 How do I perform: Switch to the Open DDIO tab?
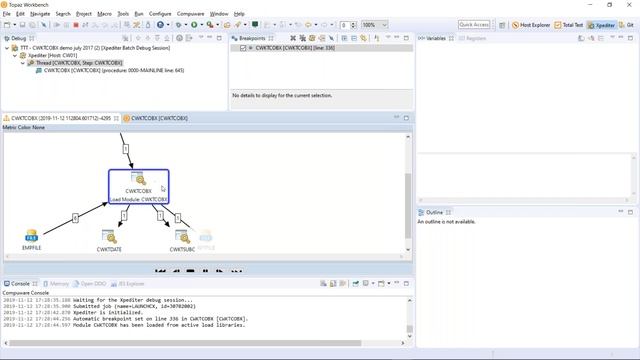pos(90,284)
